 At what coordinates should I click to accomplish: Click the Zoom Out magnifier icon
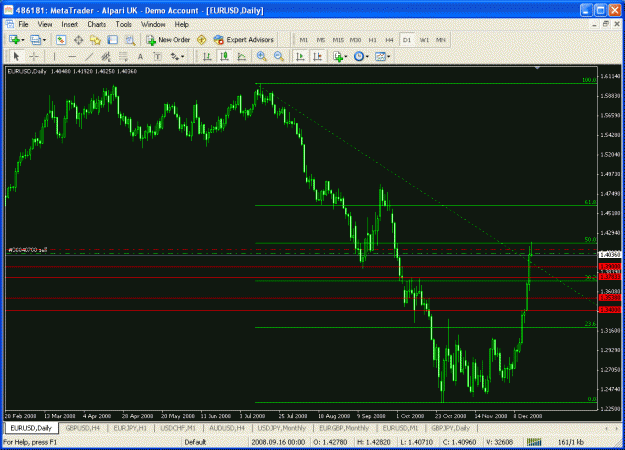(279, 57)
